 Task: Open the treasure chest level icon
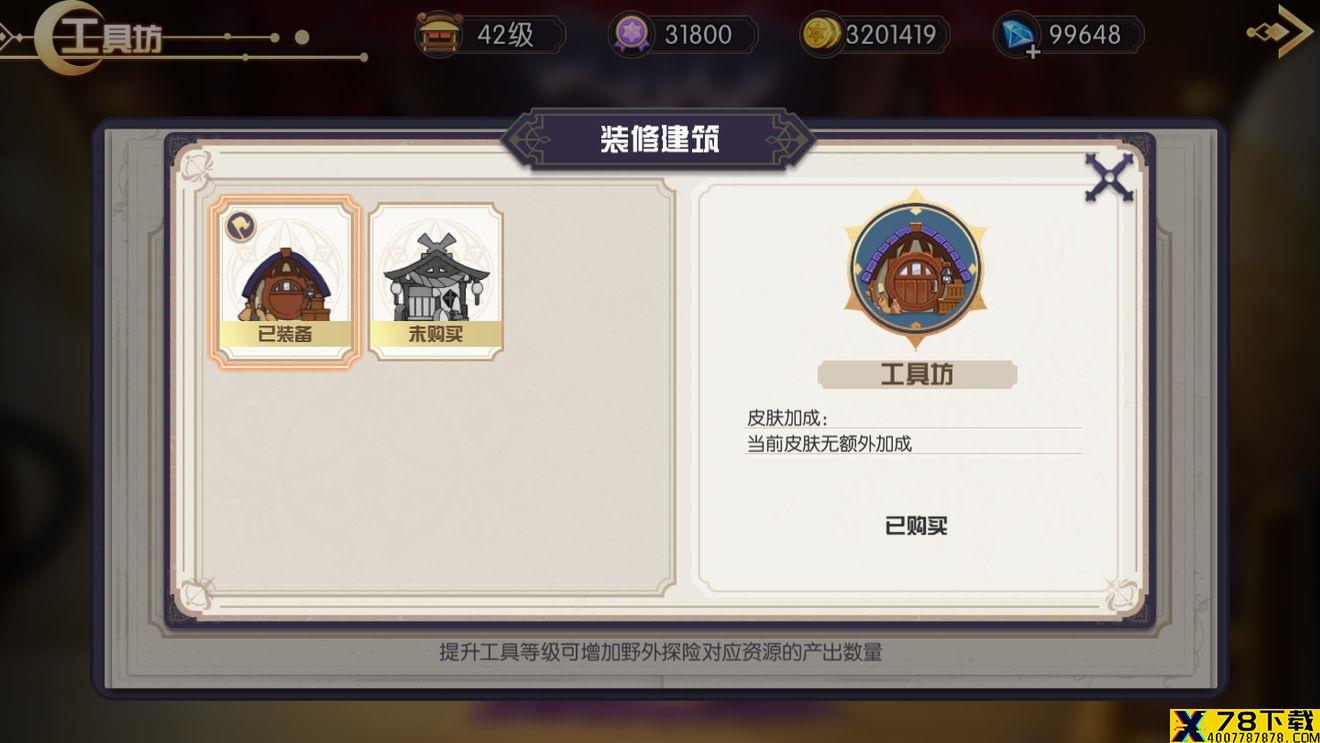(438, 35)
